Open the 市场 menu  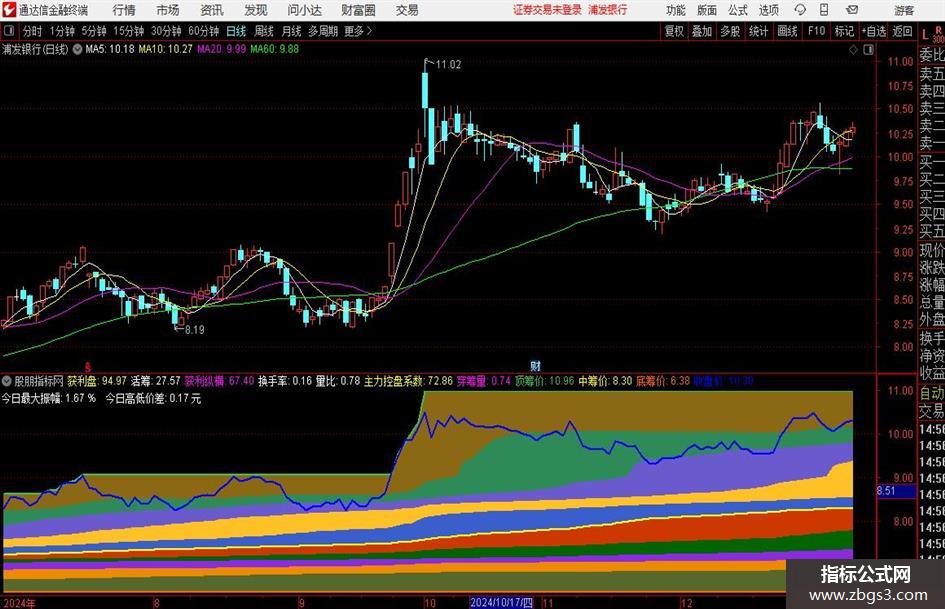168,10
